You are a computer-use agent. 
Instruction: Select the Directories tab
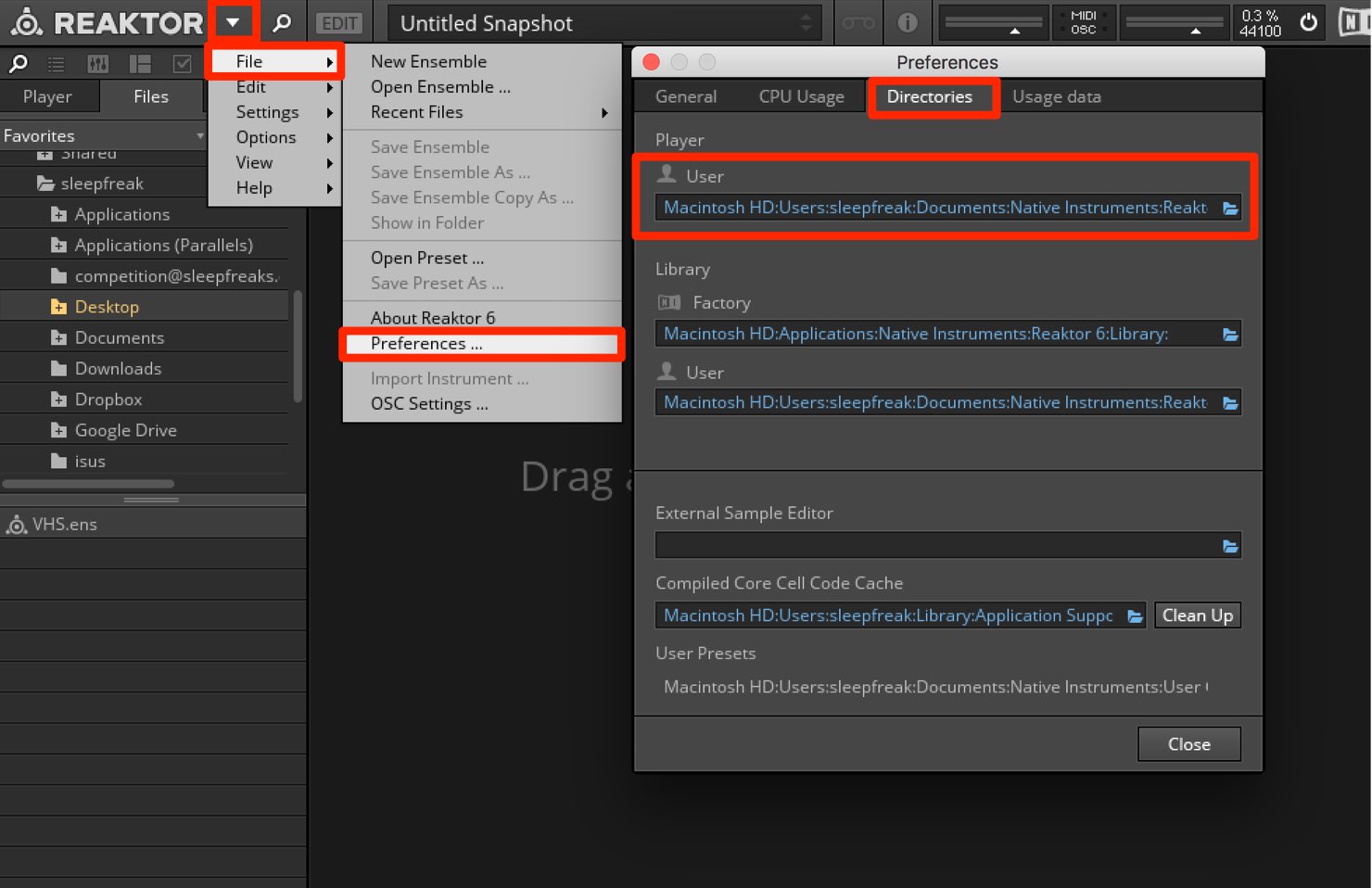click(930, 96)
